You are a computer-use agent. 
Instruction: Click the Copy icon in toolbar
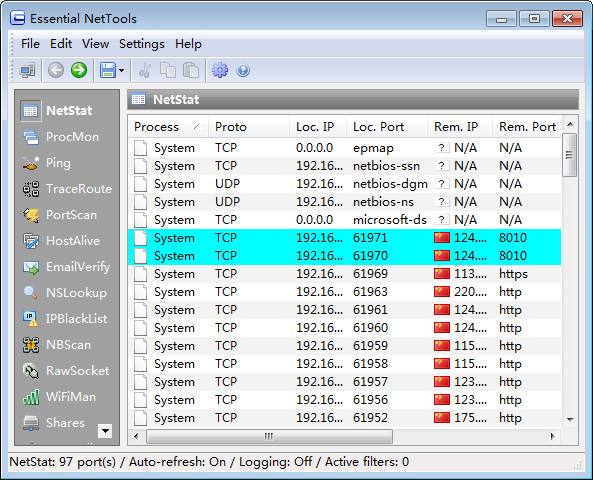[168, 70]
